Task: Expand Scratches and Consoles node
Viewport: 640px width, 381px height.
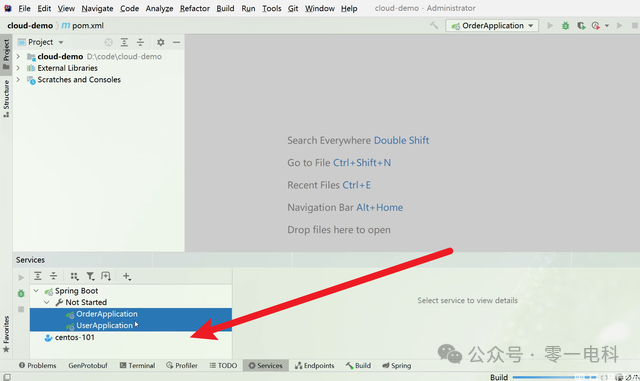Action: pyautogui.click(x=18, y=80)
